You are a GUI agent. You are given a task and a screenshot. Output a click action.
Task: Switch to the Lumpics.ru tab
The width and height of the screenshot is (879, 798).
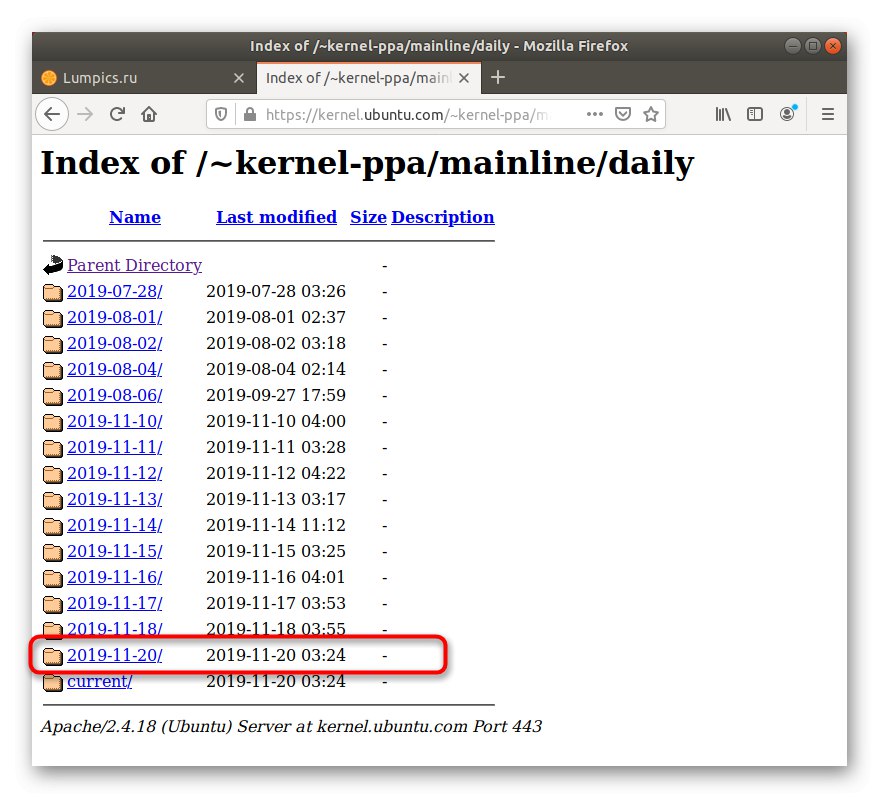pyautogui.click(x=144, y=78)
